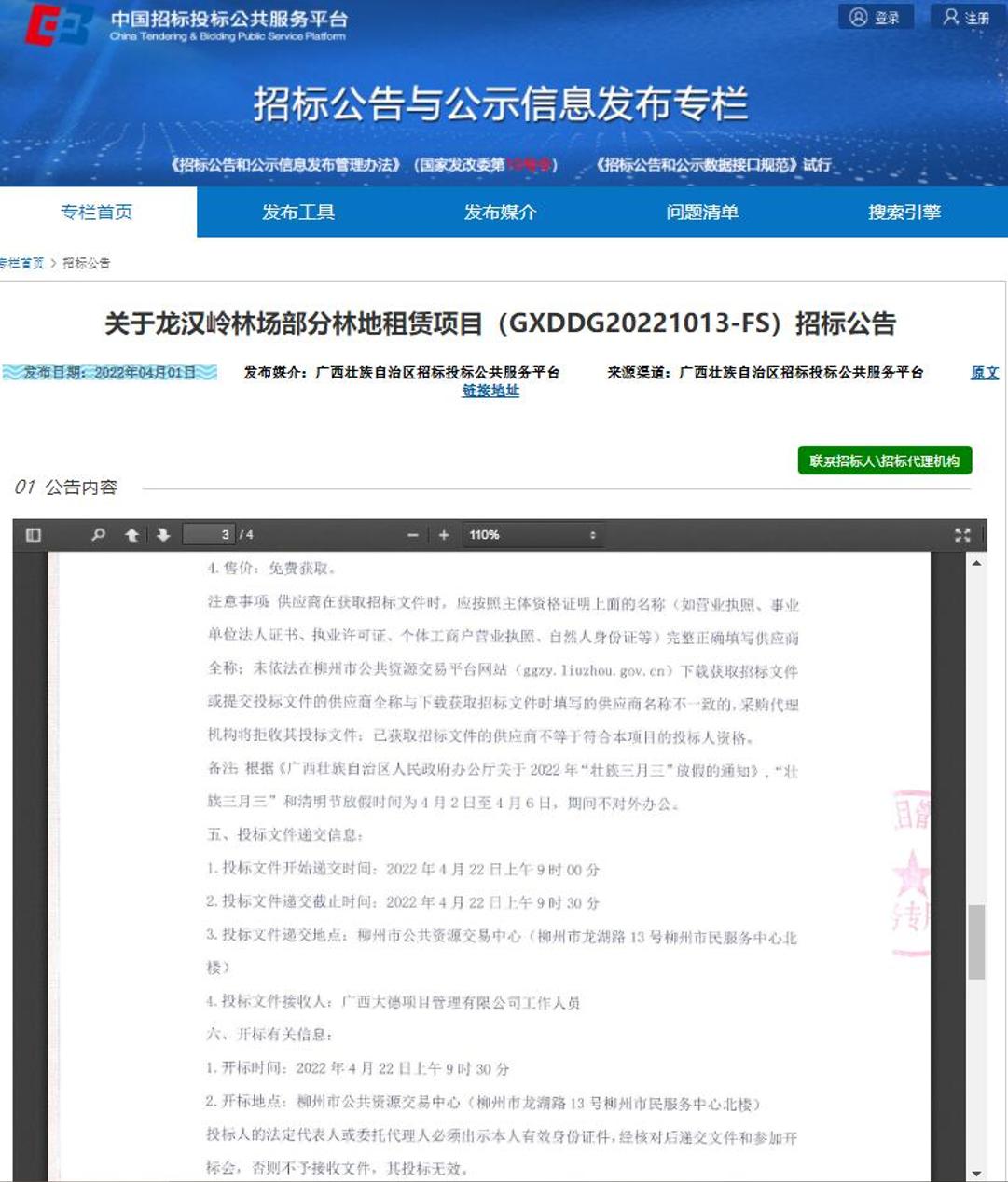Toggle the PDF viewer sidebar

click(x=34, y=534)
